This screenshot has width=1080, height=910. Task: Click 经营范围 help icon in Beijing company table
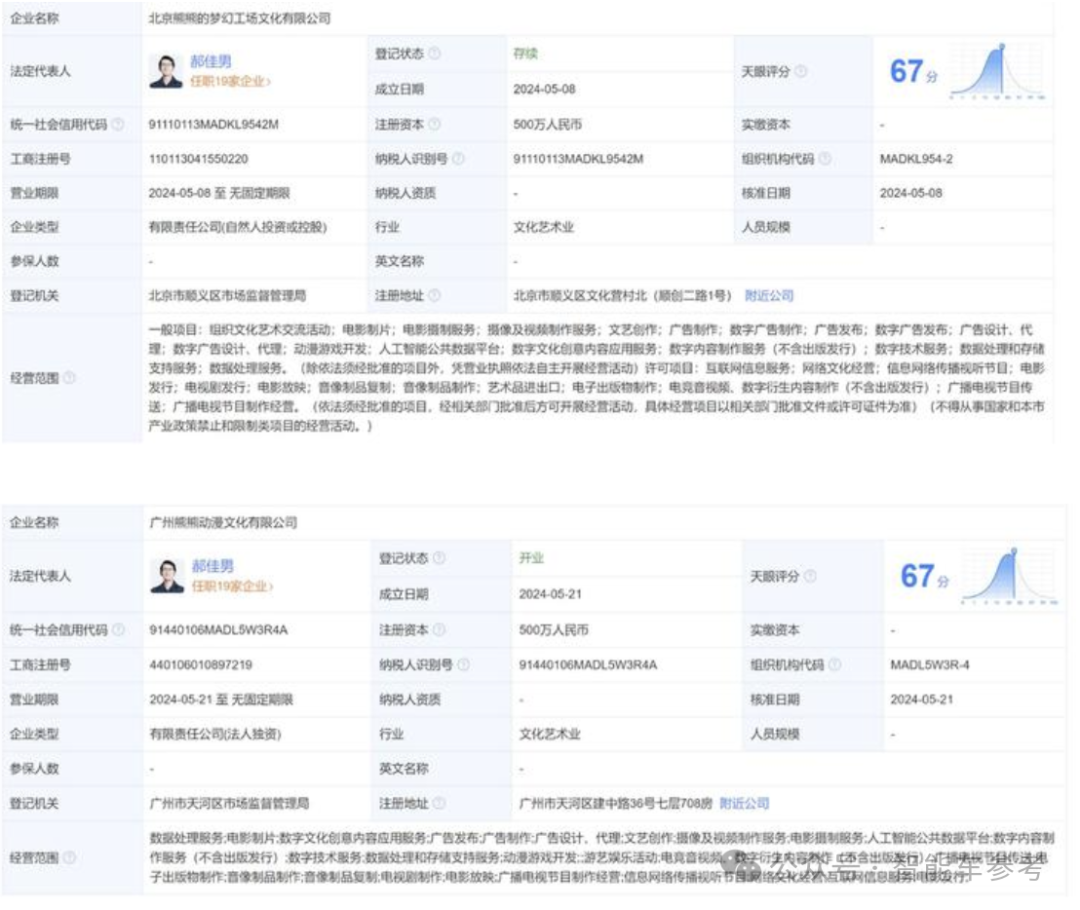coord(70,378)
